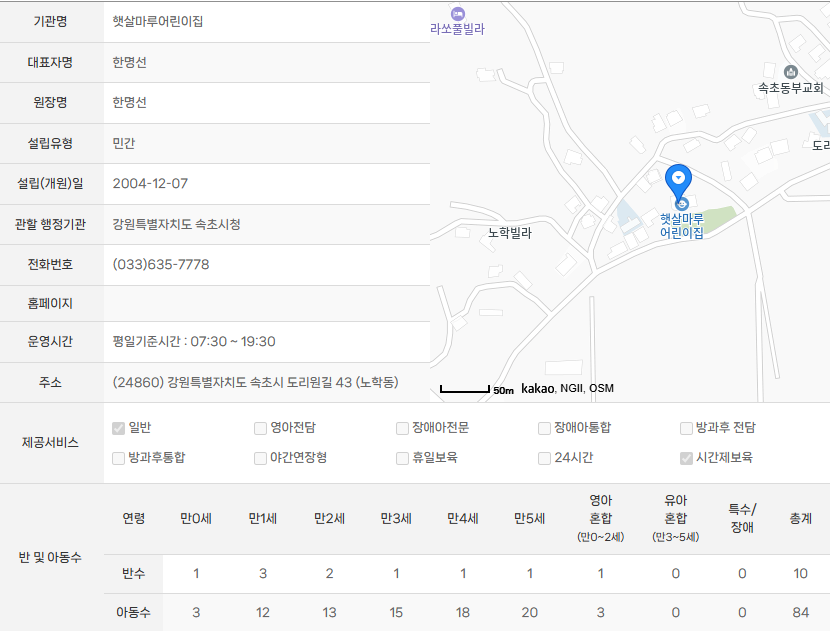Click the 특수/장애 column header

(x=742, y=518)
